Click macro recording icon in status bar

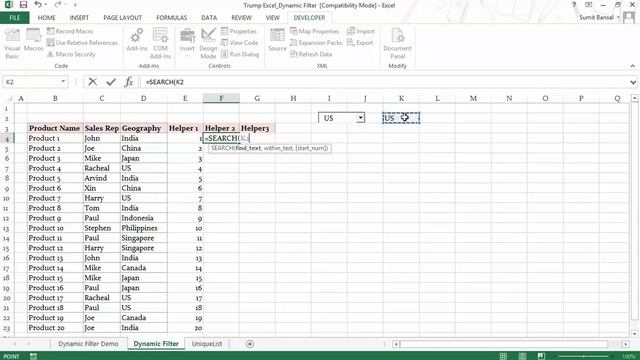[x=33, y=356]
